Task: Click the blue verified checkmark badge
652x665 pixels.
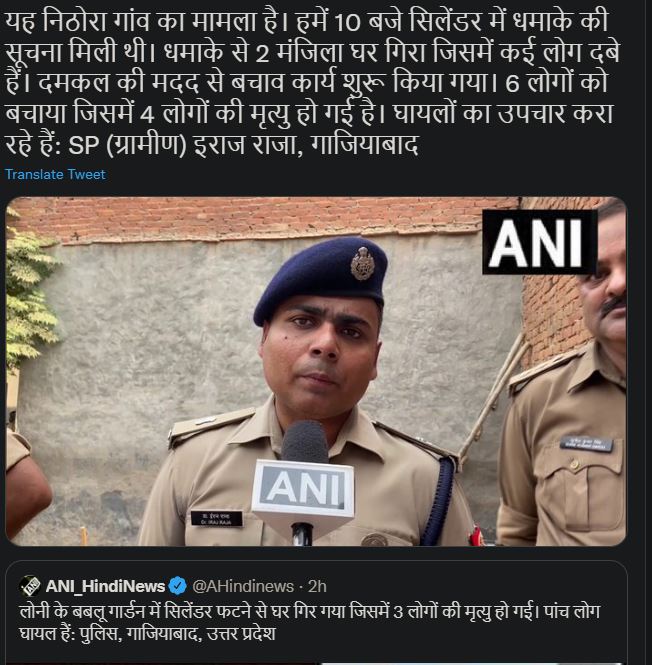Action: 178,586
